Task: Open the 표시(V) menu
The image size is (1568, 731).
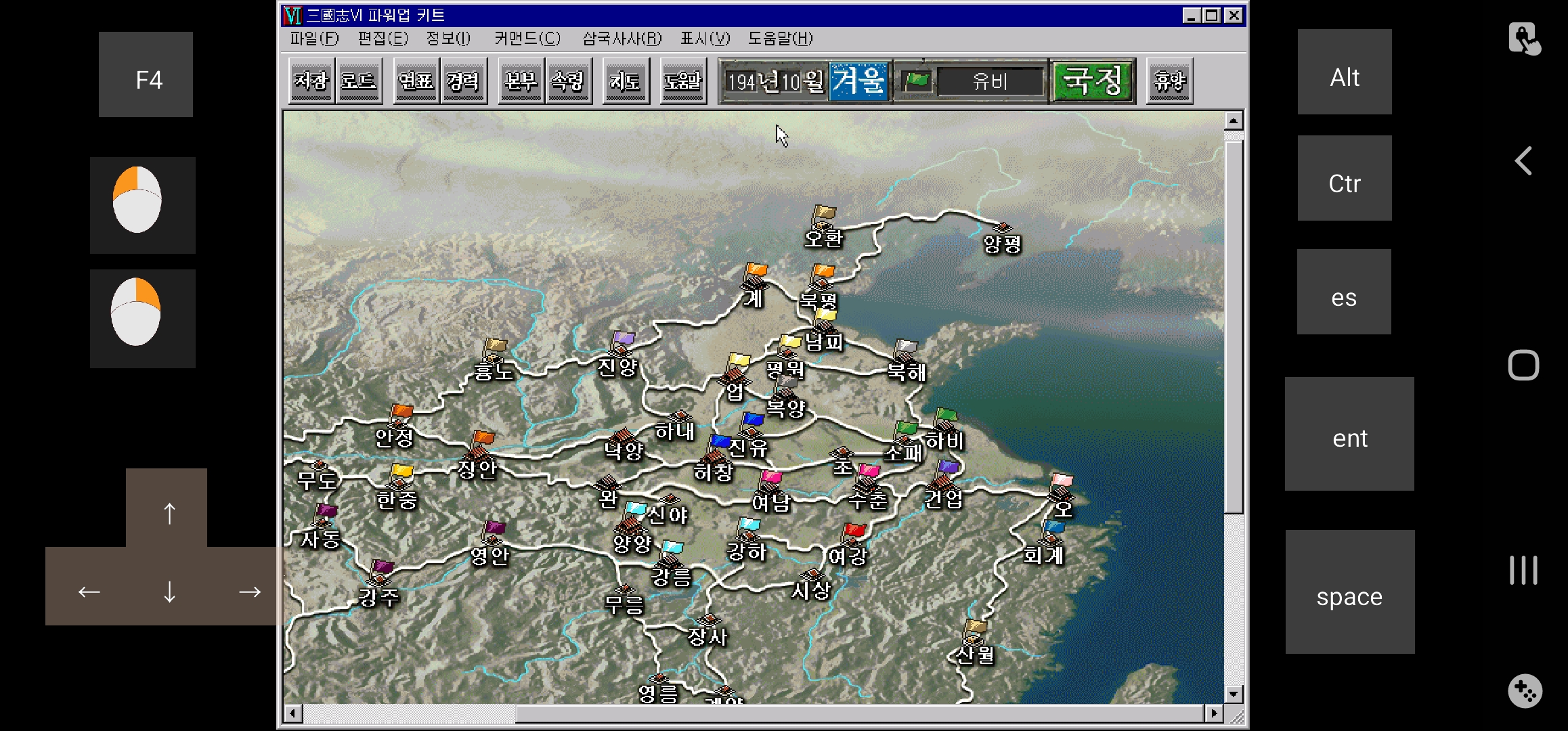Action: click(x=705, y=39)
